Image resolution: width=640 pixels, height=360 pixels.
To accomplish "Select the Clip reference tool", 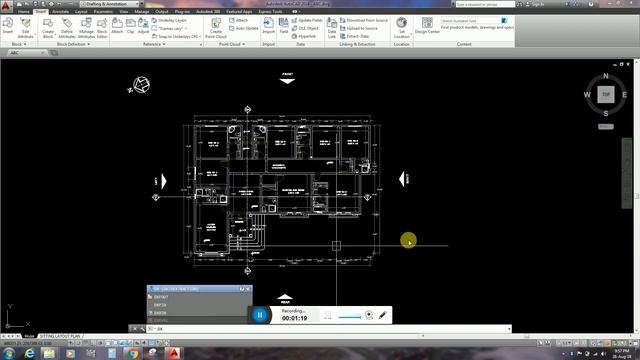I will coord(131,25).
